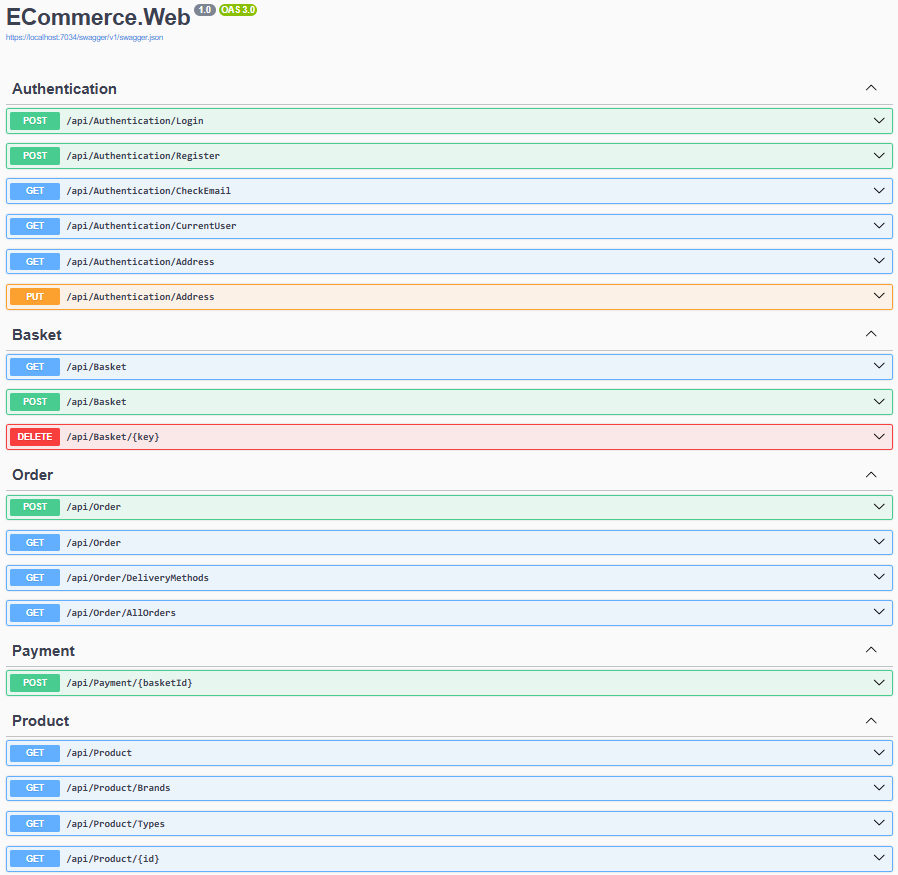This screenshot has width=898, height=875.
Task: Expand the POST /api/Order arrow
Action: coord(879,507)
